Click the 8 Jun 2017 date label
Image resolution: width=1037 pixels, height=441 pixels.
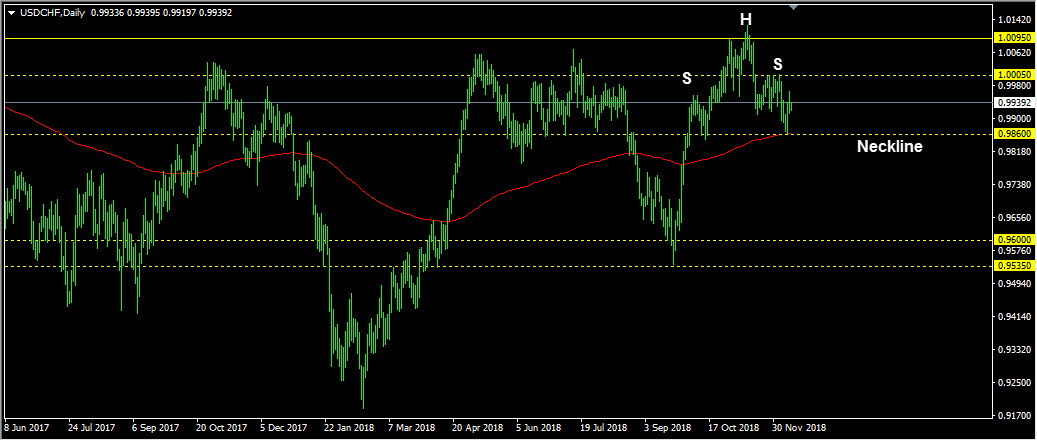(x=27, y=428)
